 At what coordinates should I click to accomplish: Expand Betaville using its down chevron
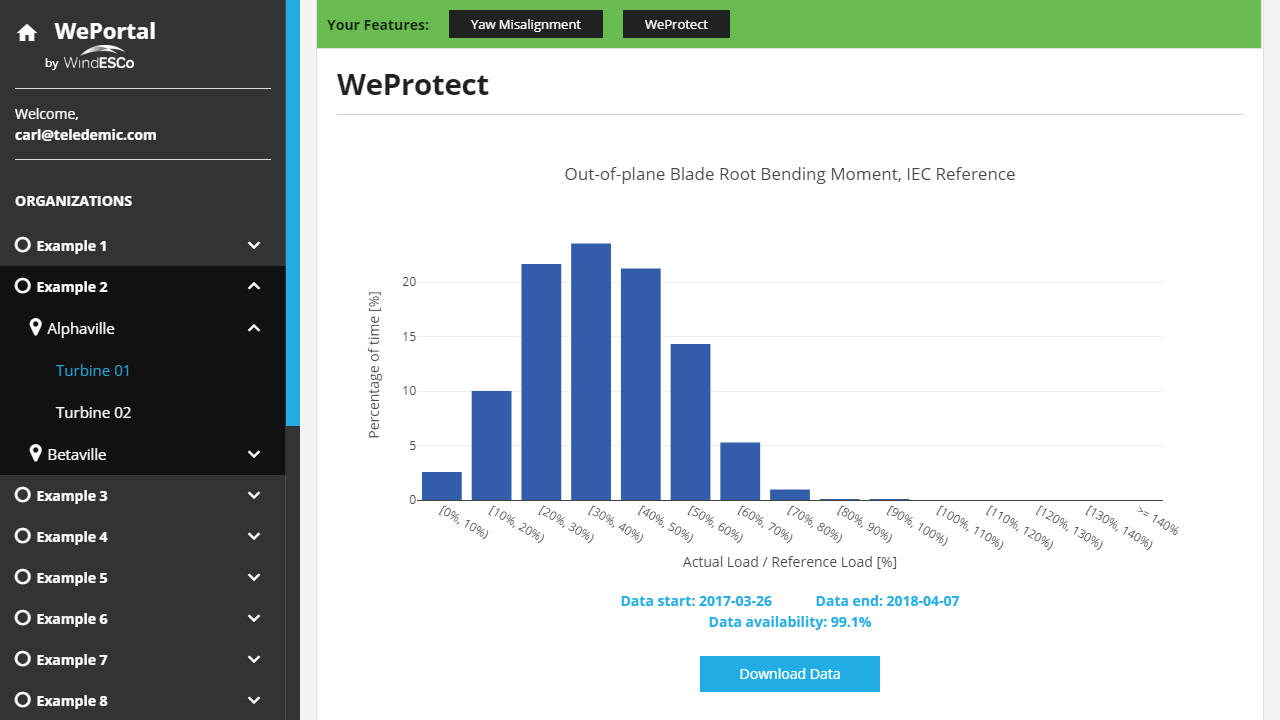click(254, 454)
